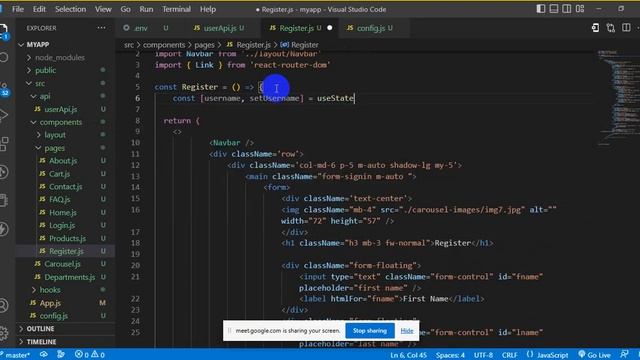Open Departments.js in the explorer
This screenshot has width=640, height=360.
click(69, 277)
